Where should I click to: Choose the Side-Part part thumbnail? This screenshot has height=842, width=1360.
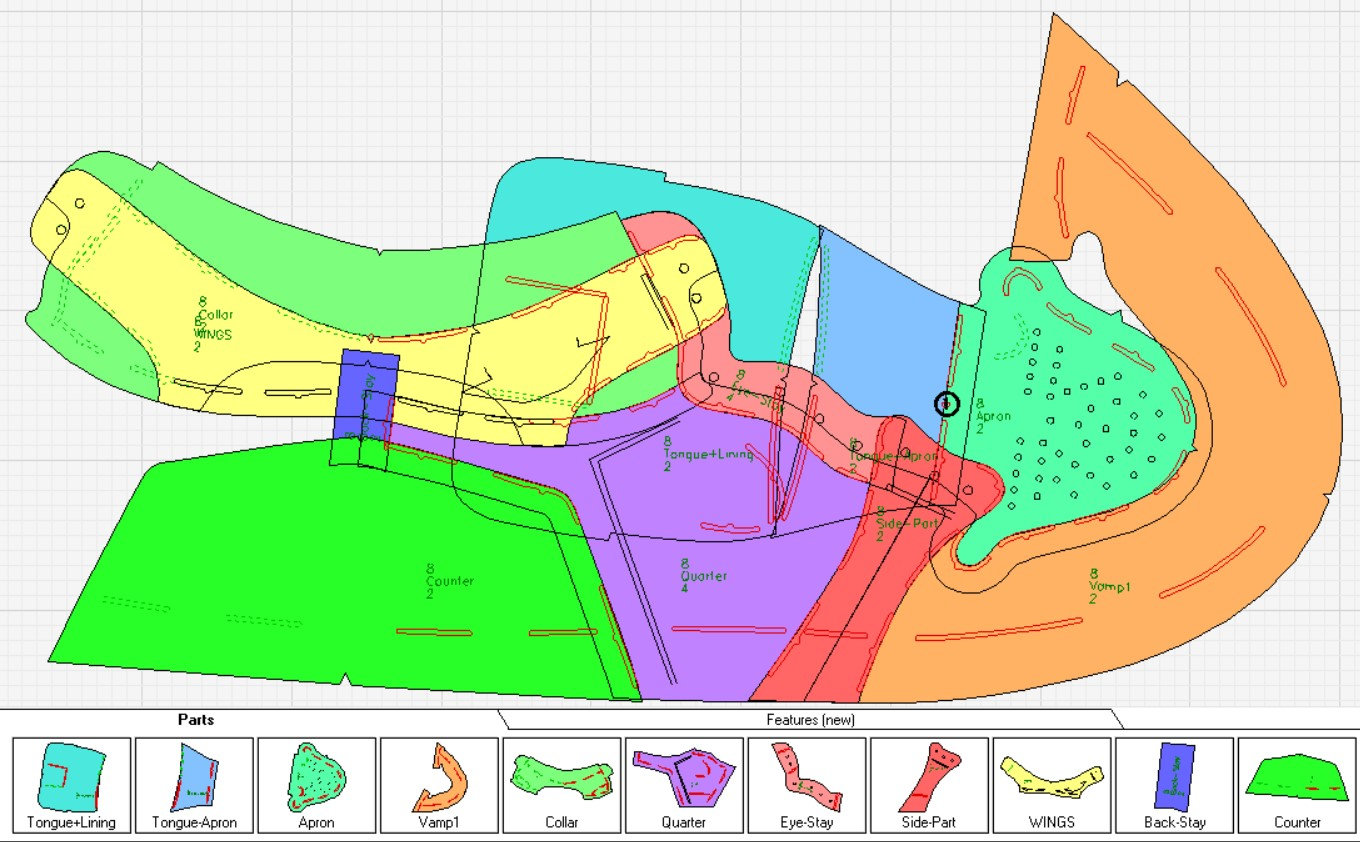click(x=929, y=785)
